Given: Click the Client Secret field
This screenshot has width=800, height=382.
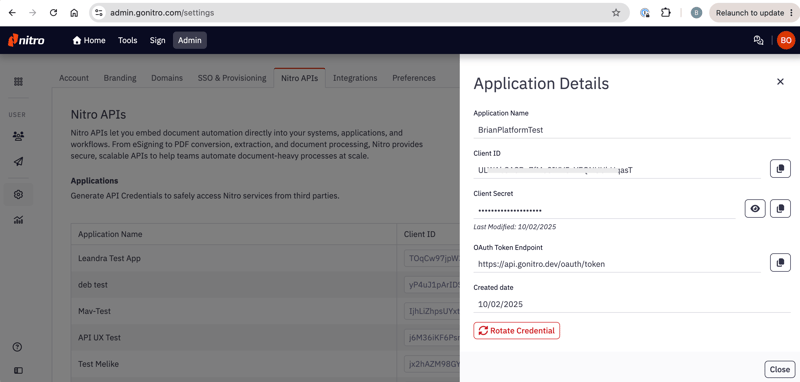Looking at the screenshot, I should point(605,210).
